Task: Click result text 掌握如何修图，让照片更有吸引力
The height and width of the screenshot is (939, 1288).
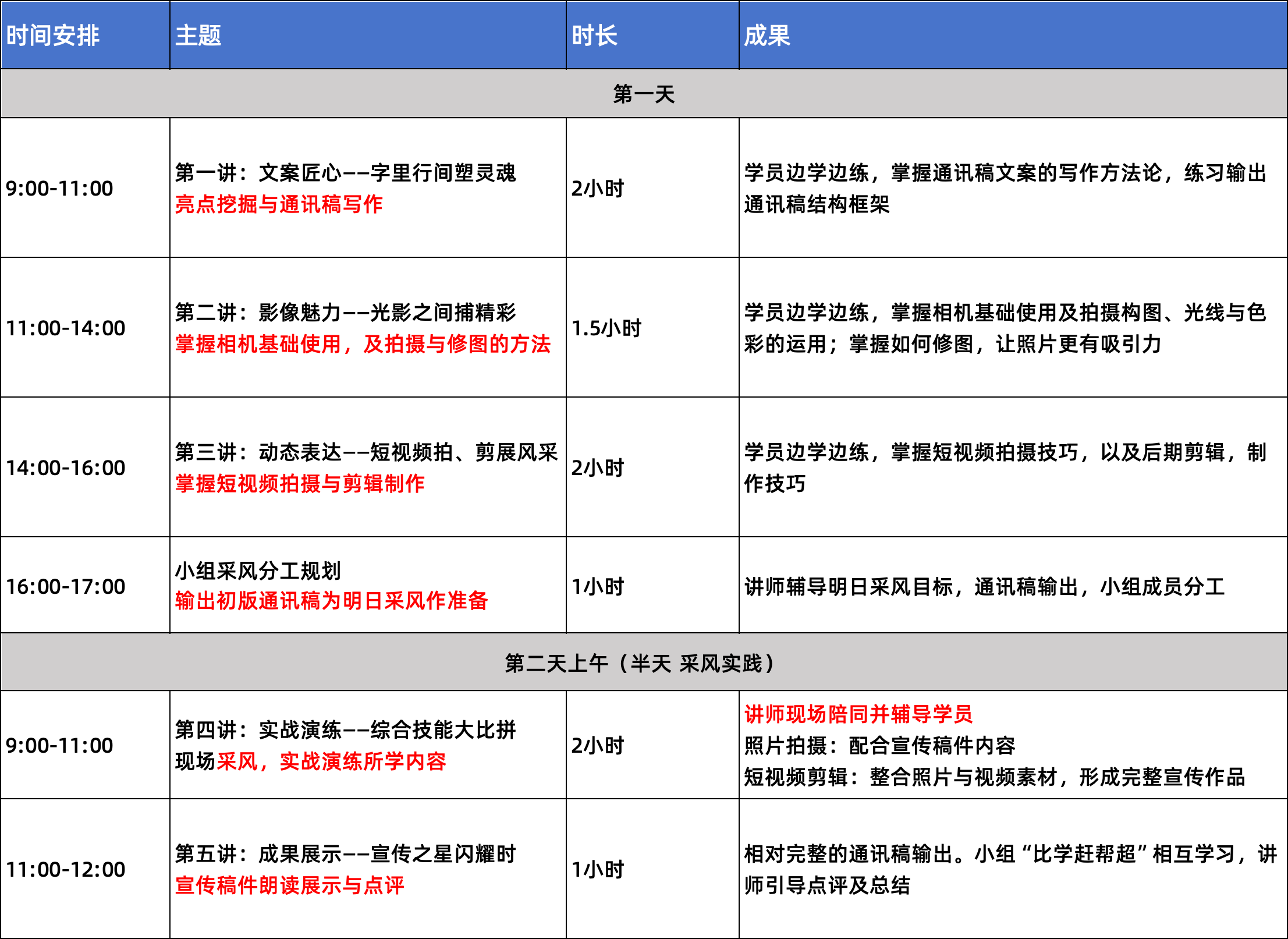Action: click(1006, 344)
